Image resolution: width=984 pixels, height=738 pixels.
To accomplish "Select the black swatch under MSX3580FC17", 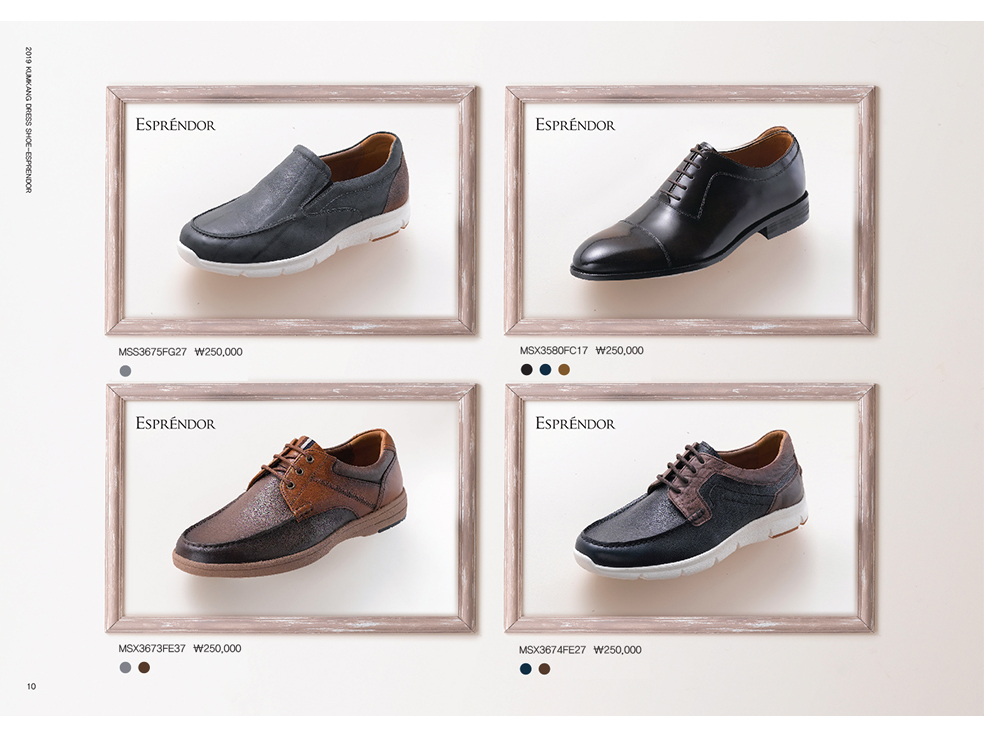I will [x=527, y=370].
